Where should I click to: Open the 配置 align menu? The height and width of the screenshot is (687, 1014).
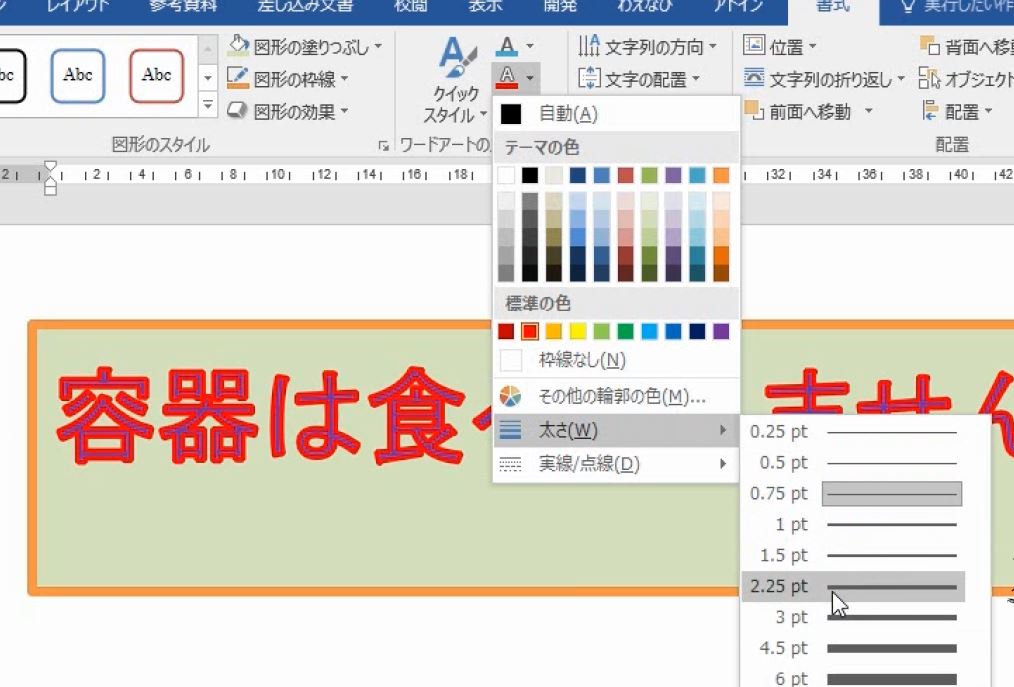pos(957,111)
